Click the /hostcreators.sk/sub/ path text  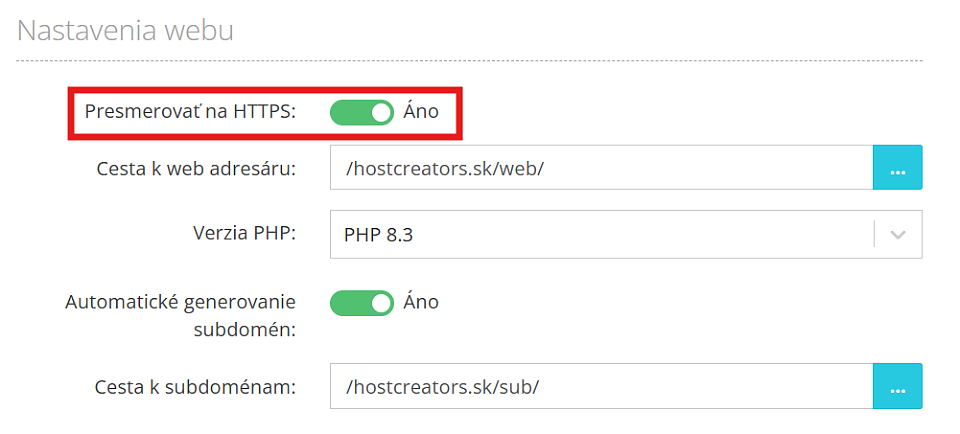point(441,387)
